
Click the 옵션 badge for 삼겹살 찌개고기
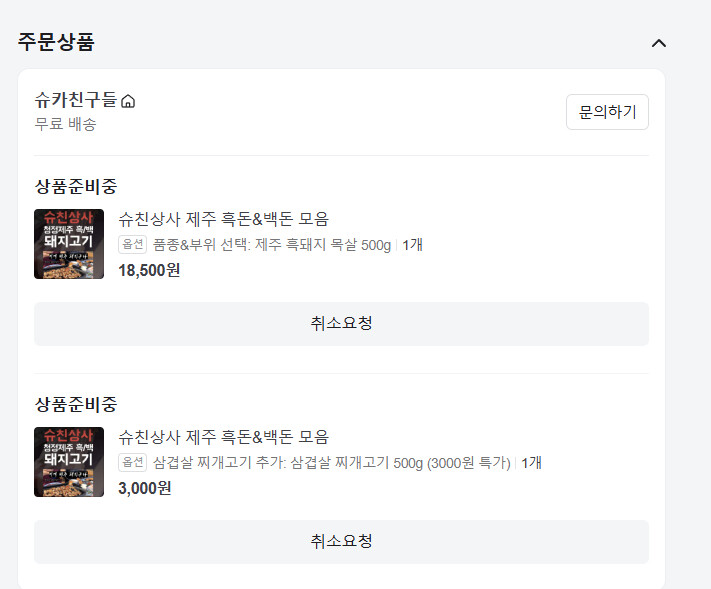coord(132,463)
